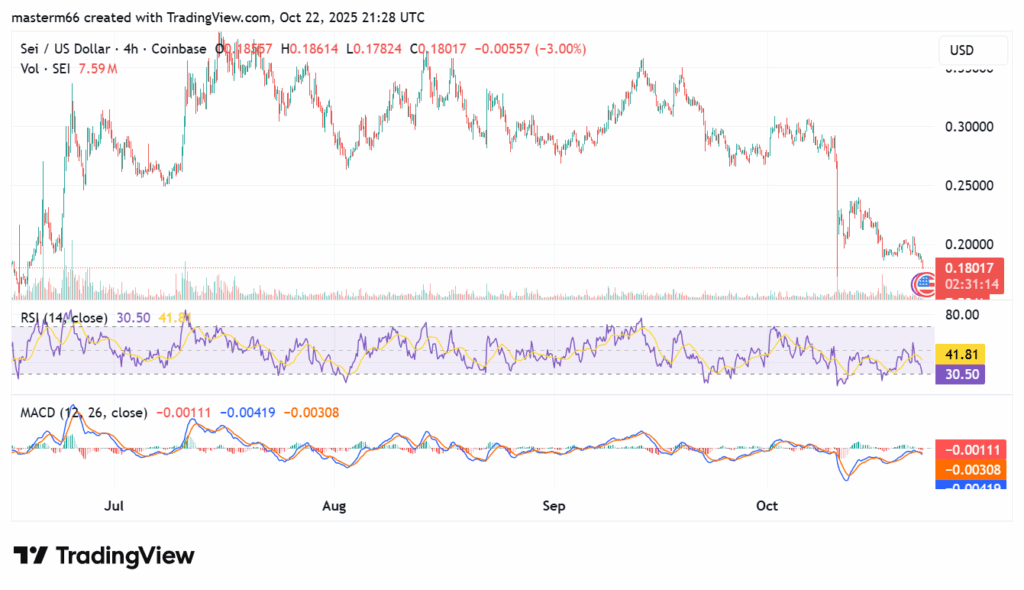Click the Sep marker on time axis
This screenshot has width=1024, height=590.
click(554, 506)
